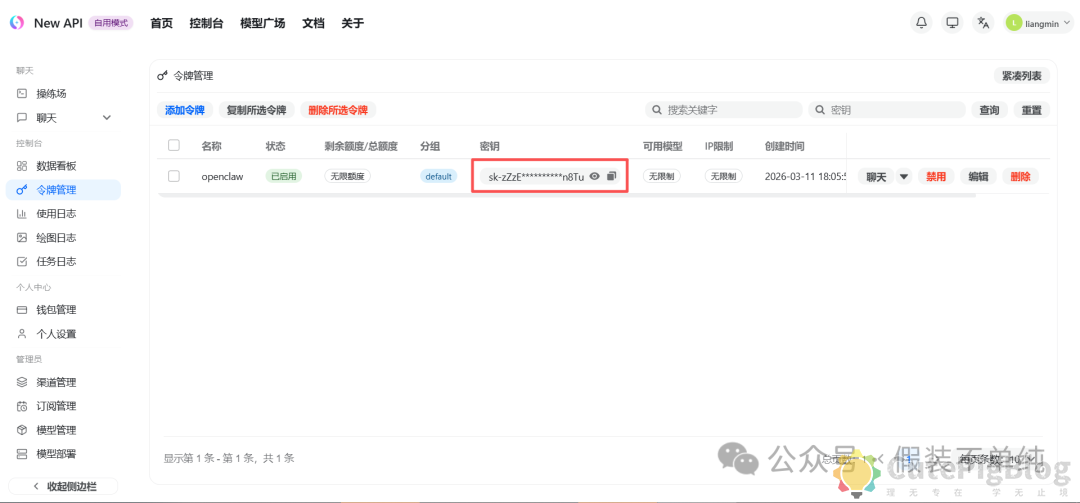Reveal the openclaw key with eye icon
The image size is (1080, 503).
594,176
